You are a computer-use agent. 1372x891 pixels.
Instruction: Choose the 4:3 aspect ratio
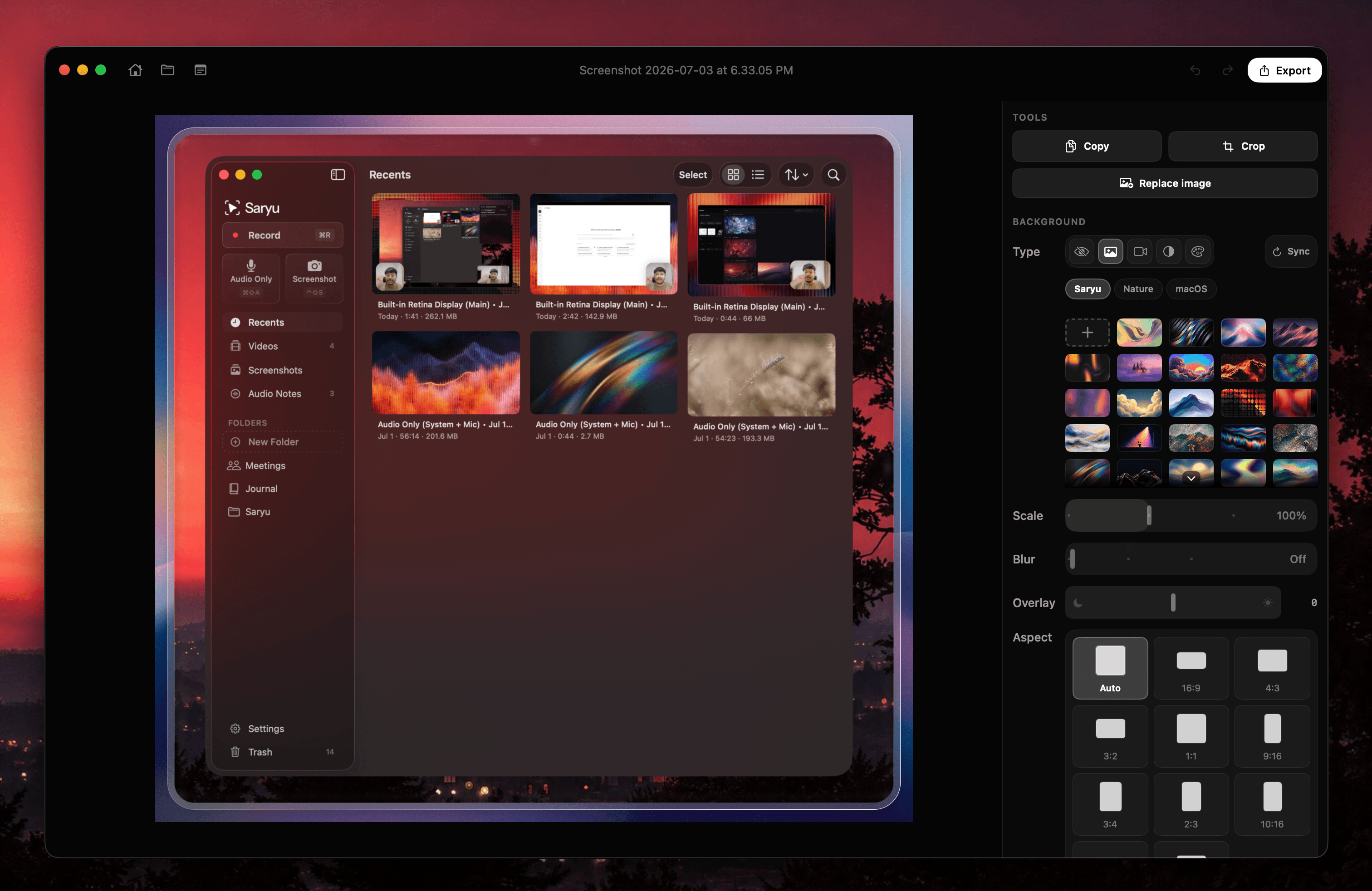1272,668
